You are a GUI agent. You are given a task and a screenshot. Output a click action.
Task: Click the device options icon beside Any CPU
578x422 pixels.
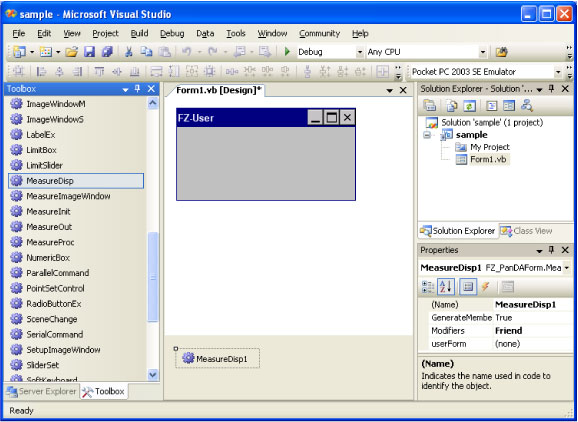click(x=501, y=52)
